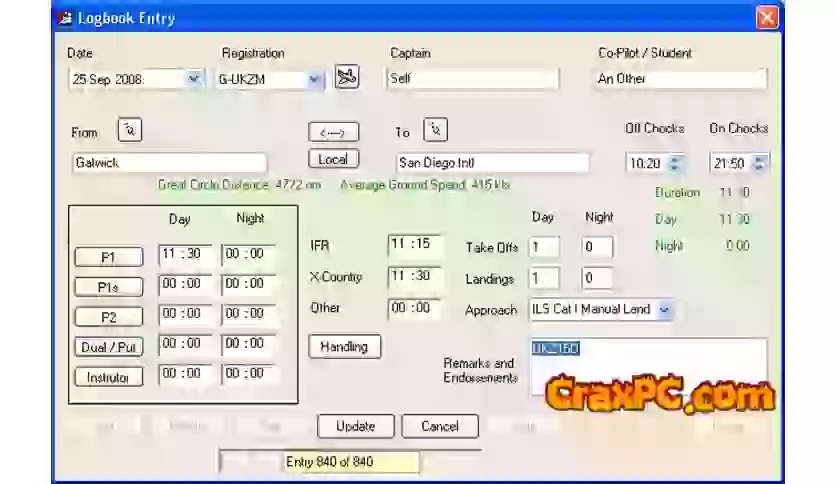Click the Co-Pilot / Student field
The height and width of the screenshot is (484, 836).
[x=681, y=78]
